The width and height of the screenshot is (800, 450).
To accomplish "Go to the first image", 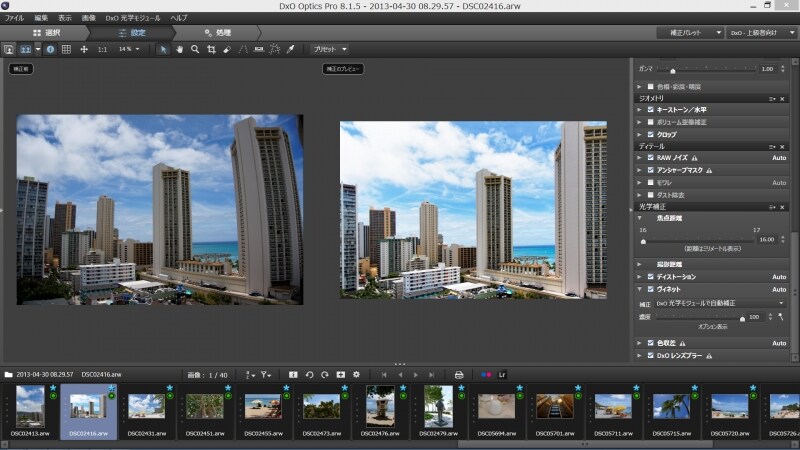I will click(x=384, y=375).
